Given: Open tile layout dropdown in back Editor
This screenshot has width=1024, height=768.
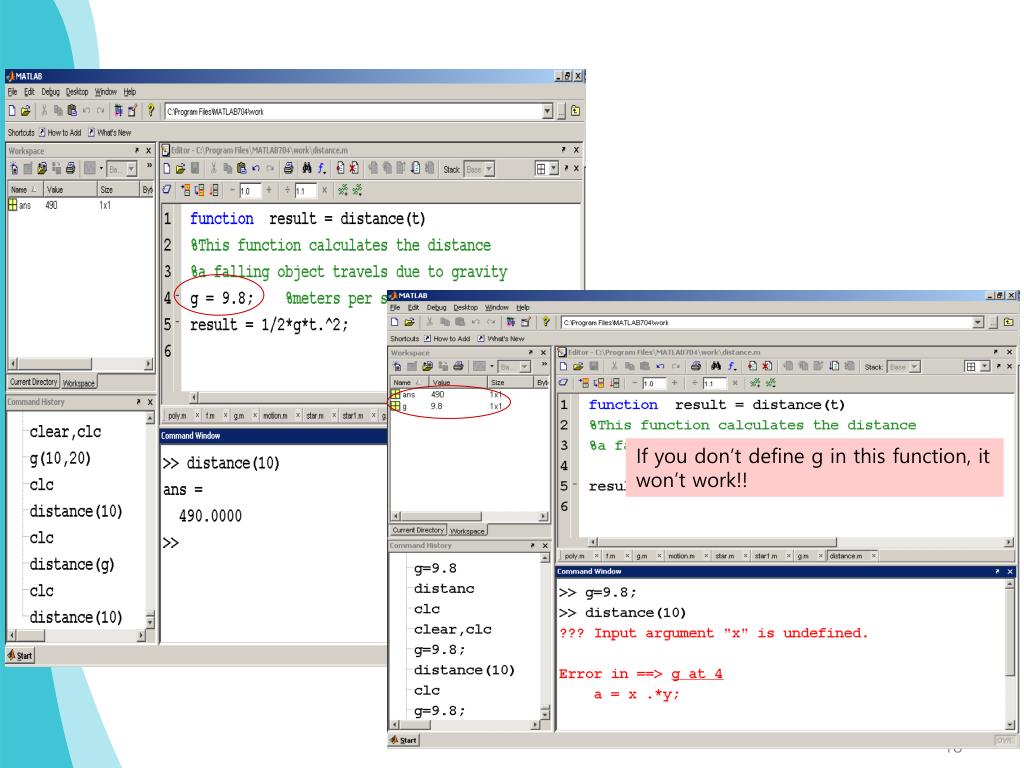Looking at the screenshot, I should [554, 168].
